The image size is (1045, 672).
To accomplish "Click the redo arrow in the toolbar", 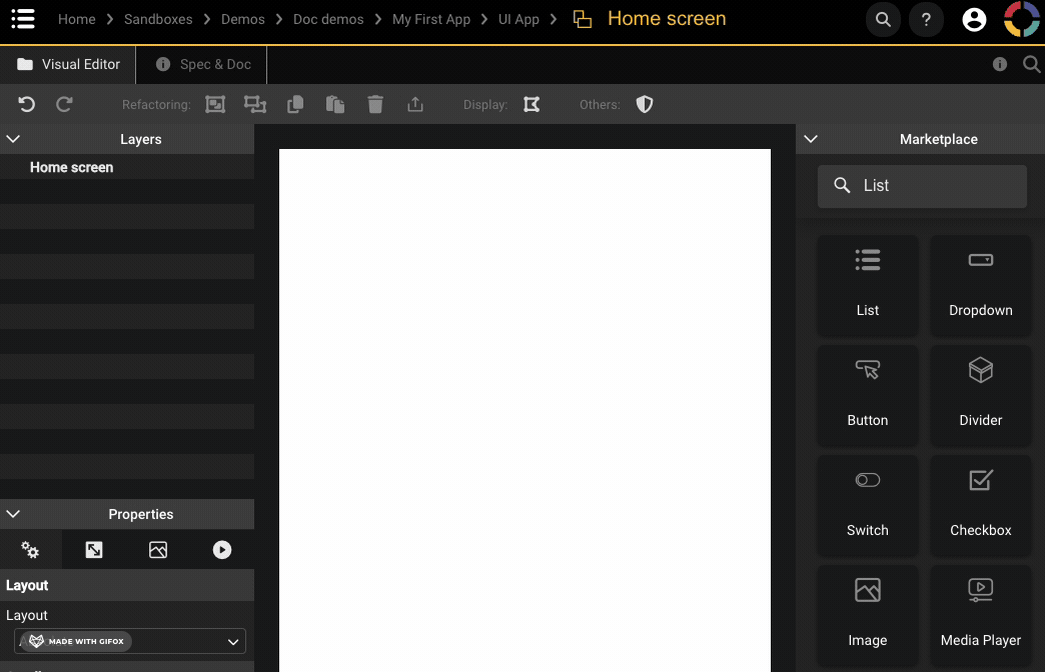I will pos(64,104).
